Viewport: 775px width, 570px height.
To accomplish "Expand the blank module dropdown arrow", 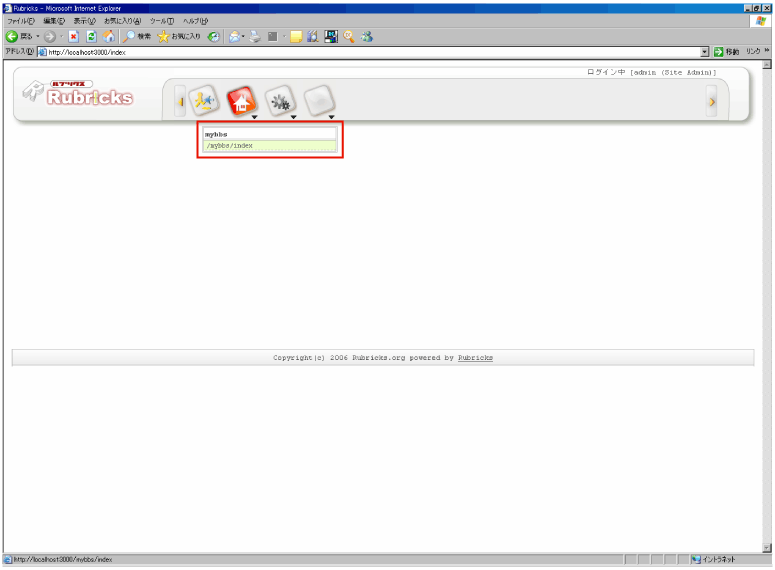I will tap(332, 117).
